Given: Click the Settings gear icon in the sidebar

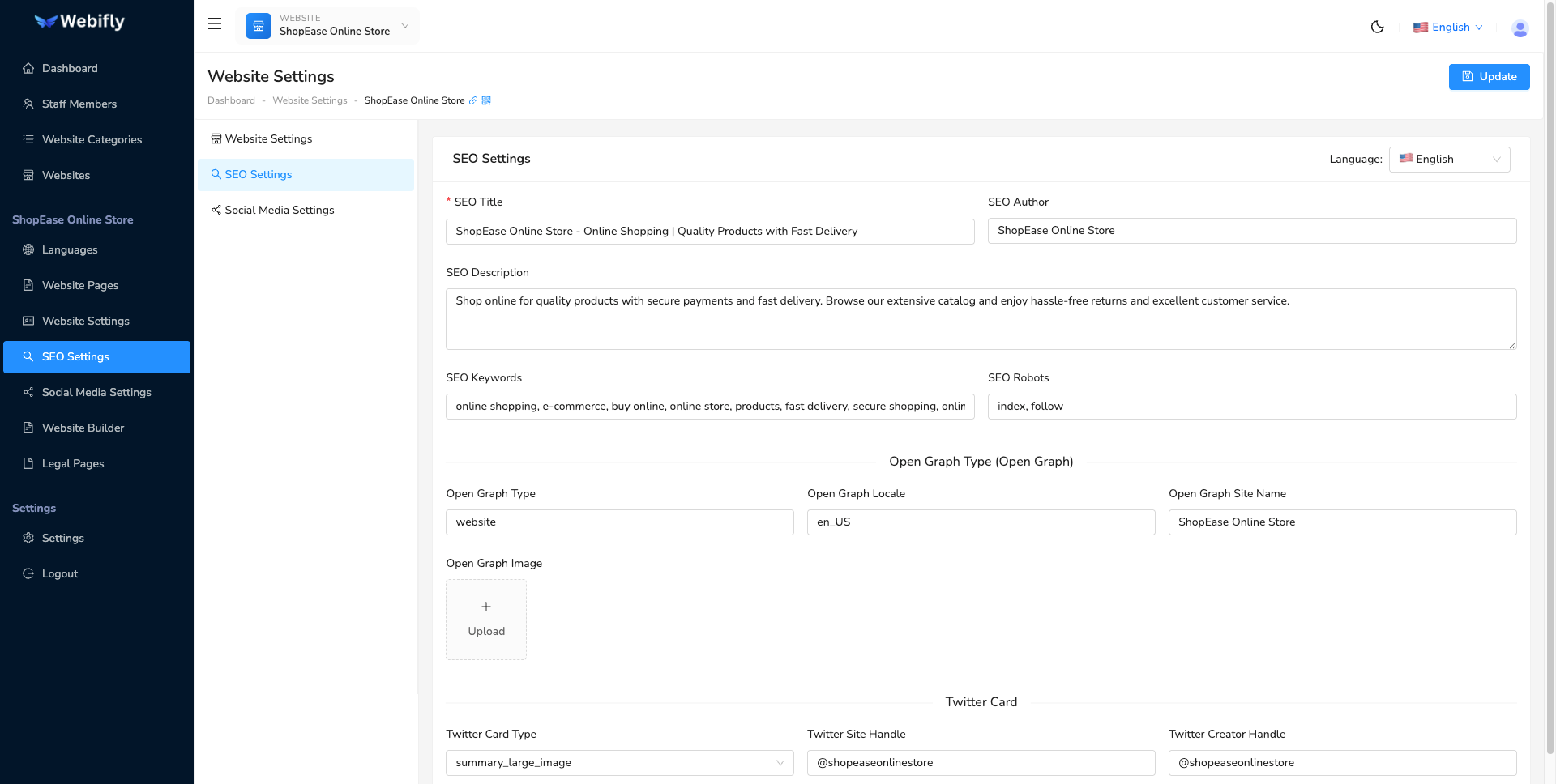Looking at the screenshot, I should 29,538.
